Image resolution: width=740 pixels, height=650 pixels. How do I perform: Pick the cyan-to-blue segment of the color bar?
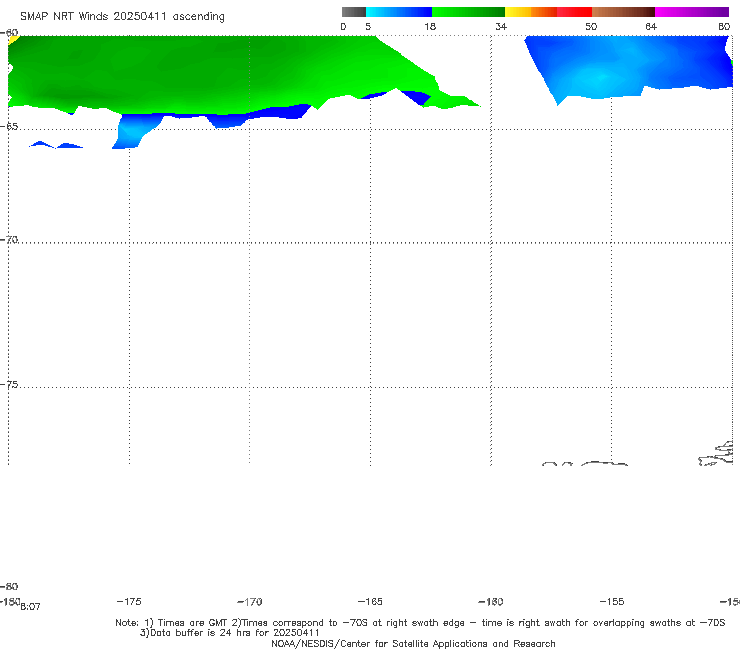(x=399, y=12)
